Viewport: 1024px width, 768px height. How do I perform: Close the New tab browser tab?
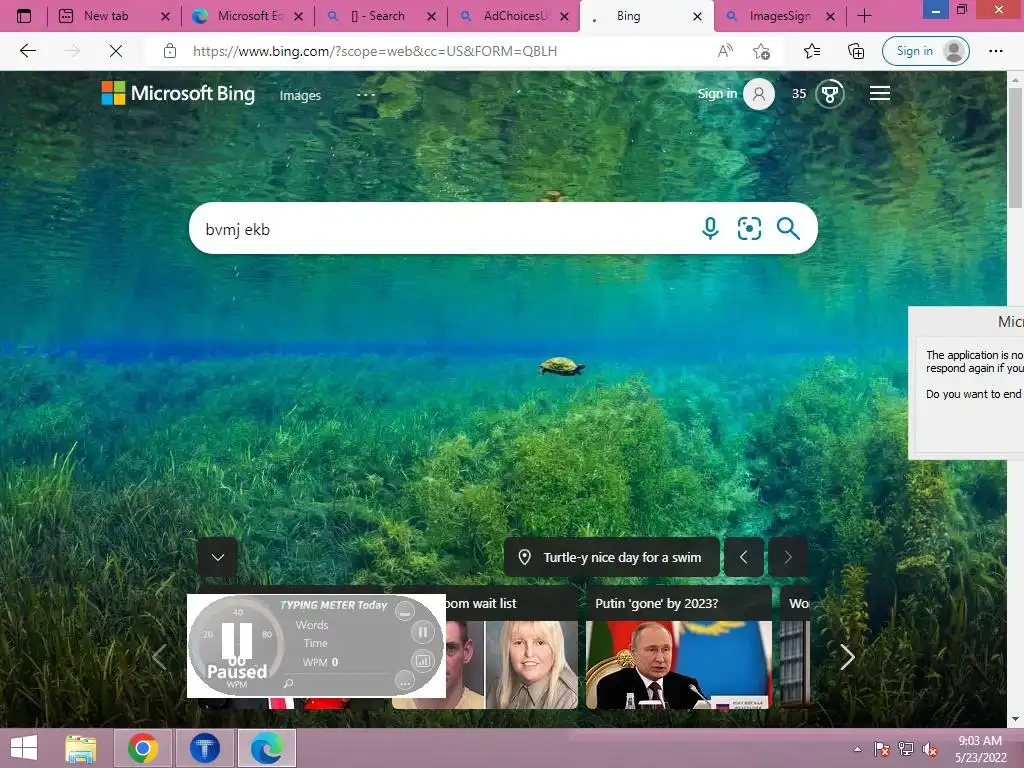pyautogui.click(x=165, y=17)
